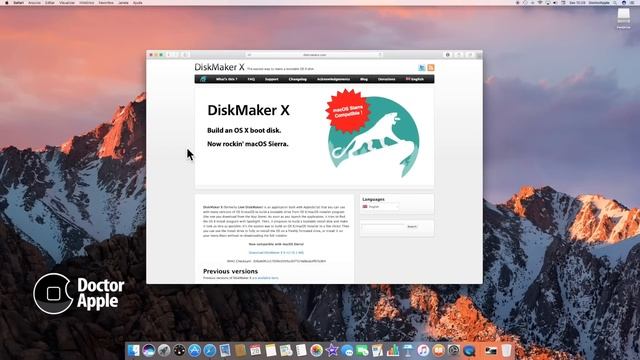Click the Twitter icon on DiskMaker page
640x360 pixels.
tap(422, 68)
